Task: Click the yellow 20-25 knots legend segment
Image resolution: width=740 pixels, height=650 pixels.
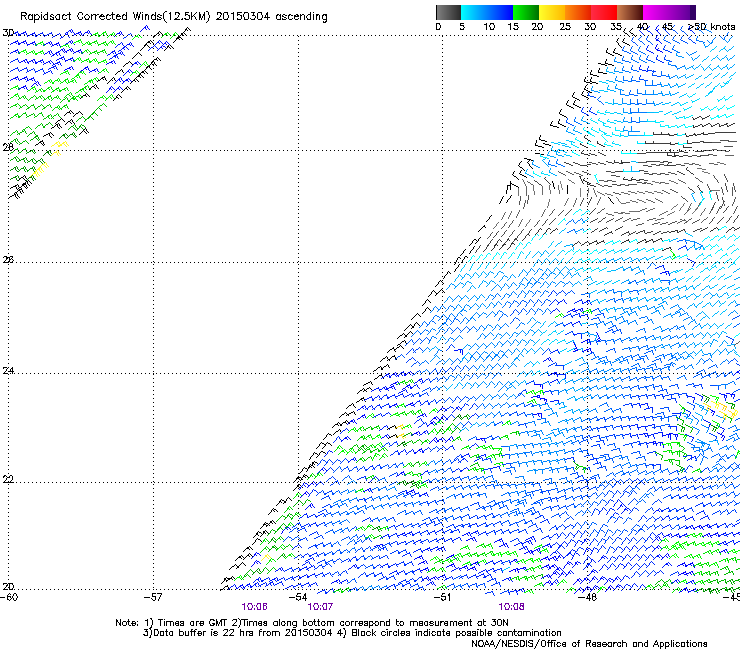Action: coord(552,12)
